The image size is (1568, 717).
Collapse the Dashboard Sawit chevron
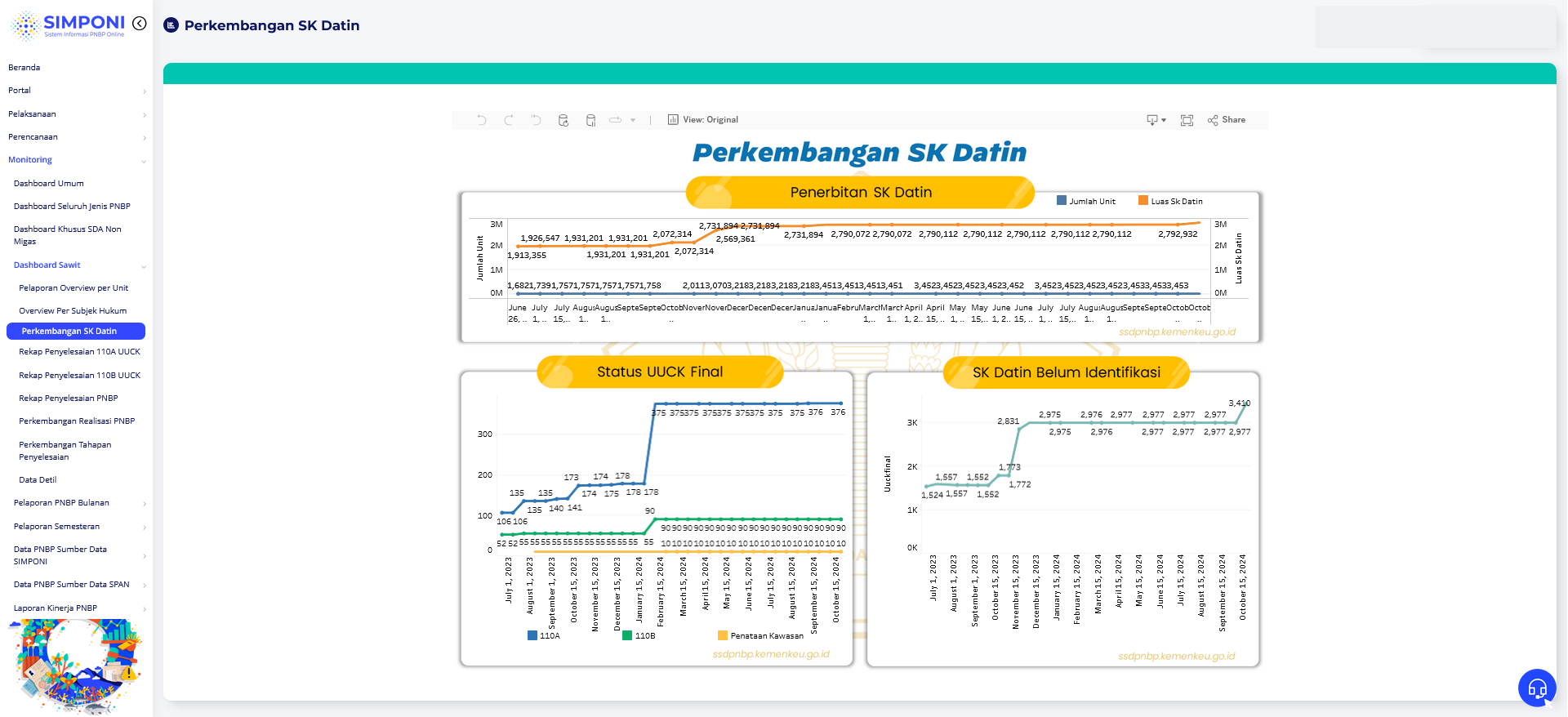145,266
